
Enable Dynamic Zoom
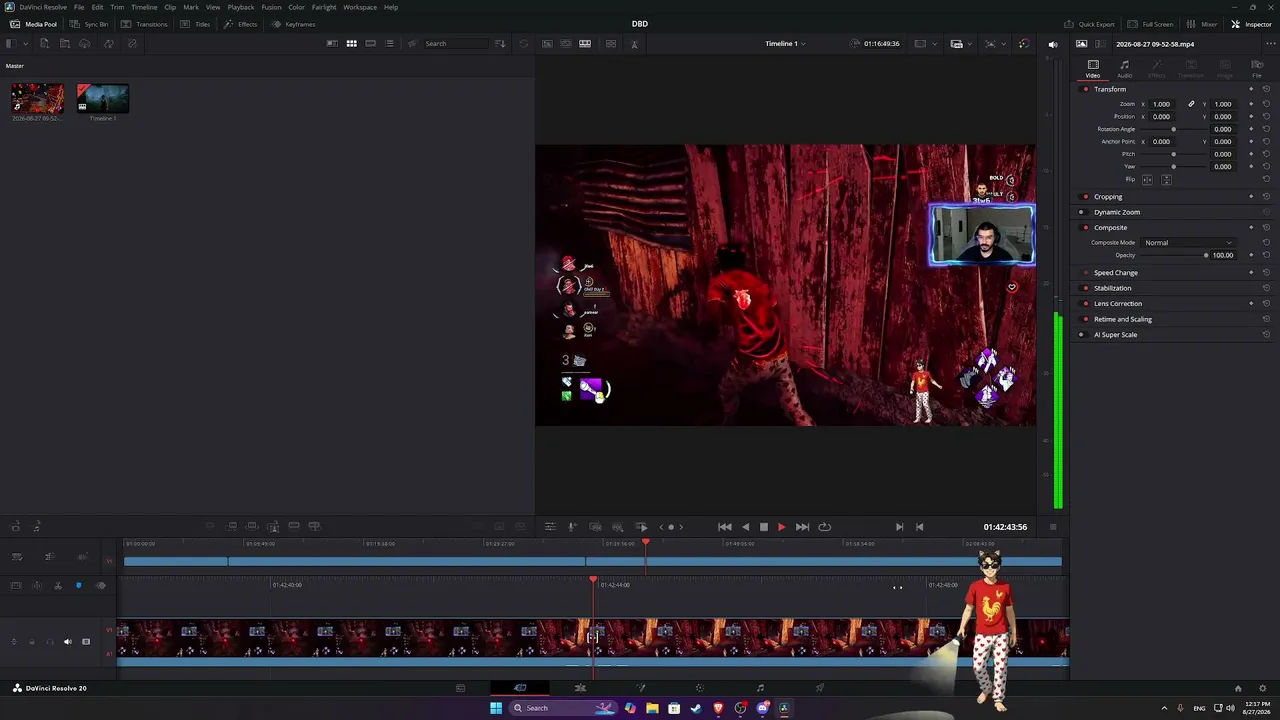1081,212
